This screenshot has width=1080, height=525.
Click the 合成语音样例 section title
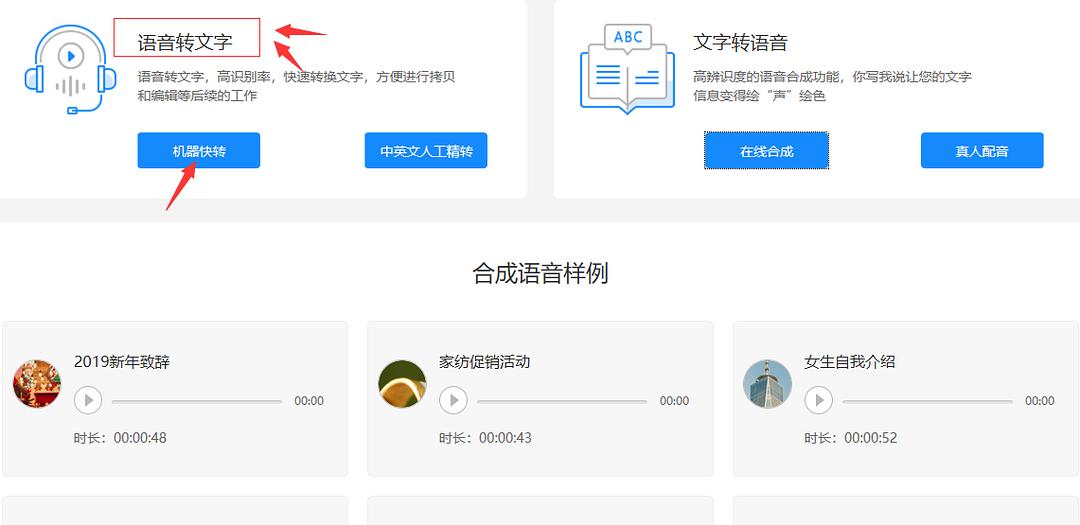coord(540,274)
